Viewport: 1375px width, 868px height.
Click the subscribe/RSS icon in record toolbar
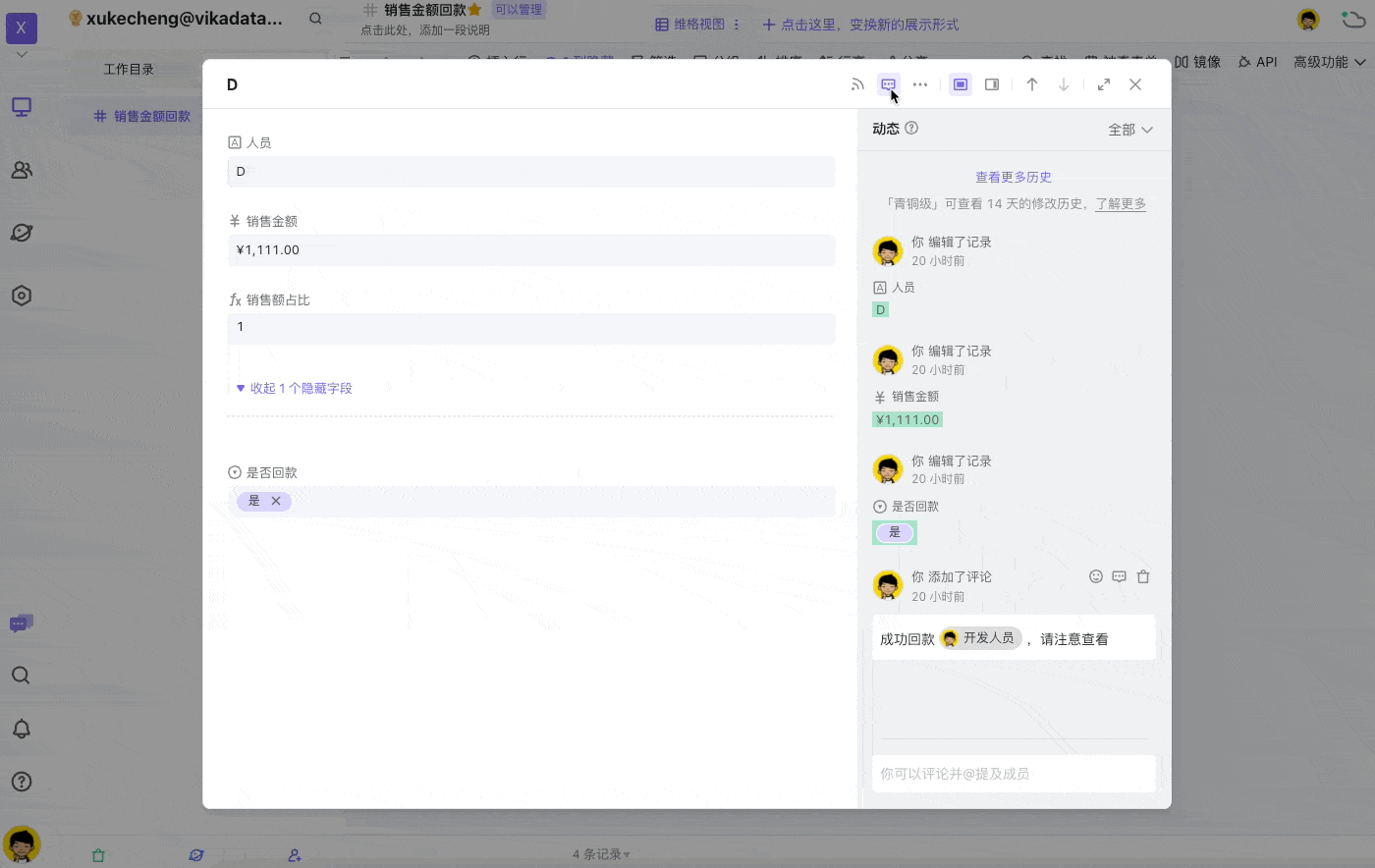857,84
